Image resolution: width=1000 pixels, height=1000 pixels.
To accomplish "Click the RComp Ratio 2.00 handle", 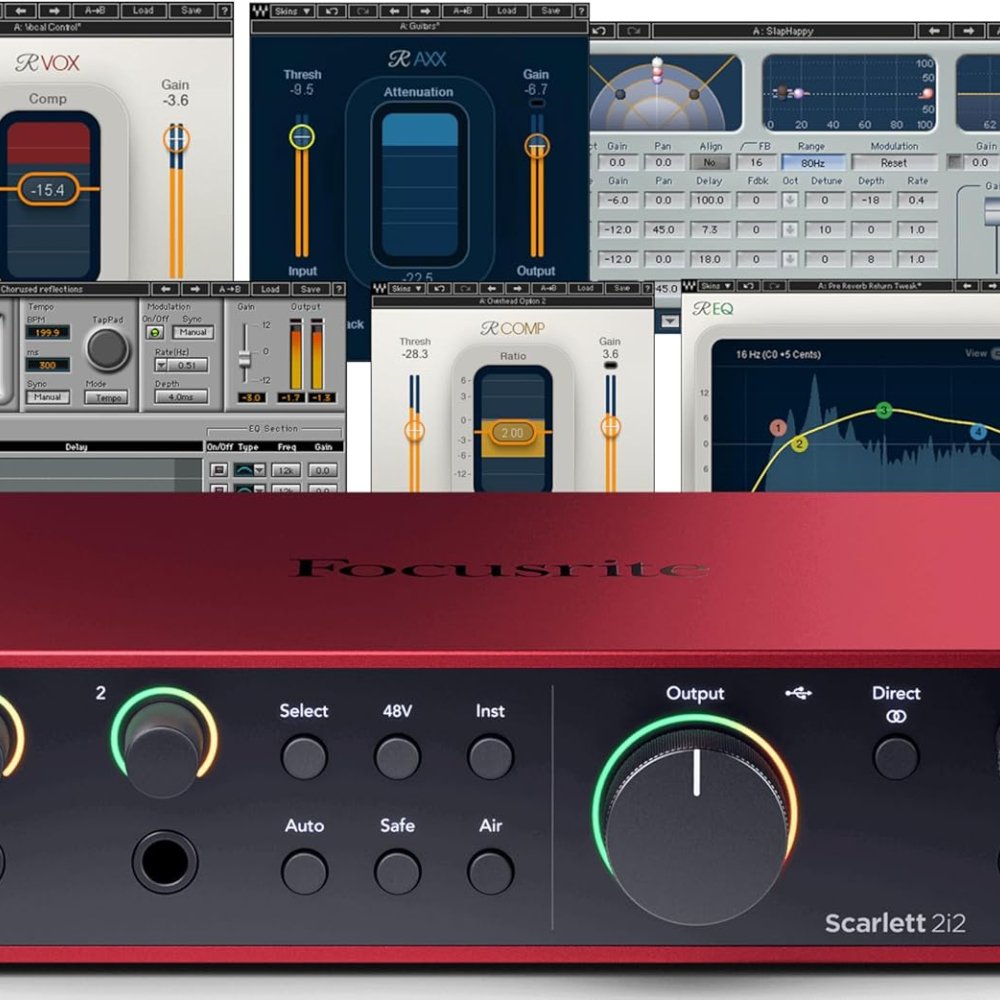I will (512, 433).
